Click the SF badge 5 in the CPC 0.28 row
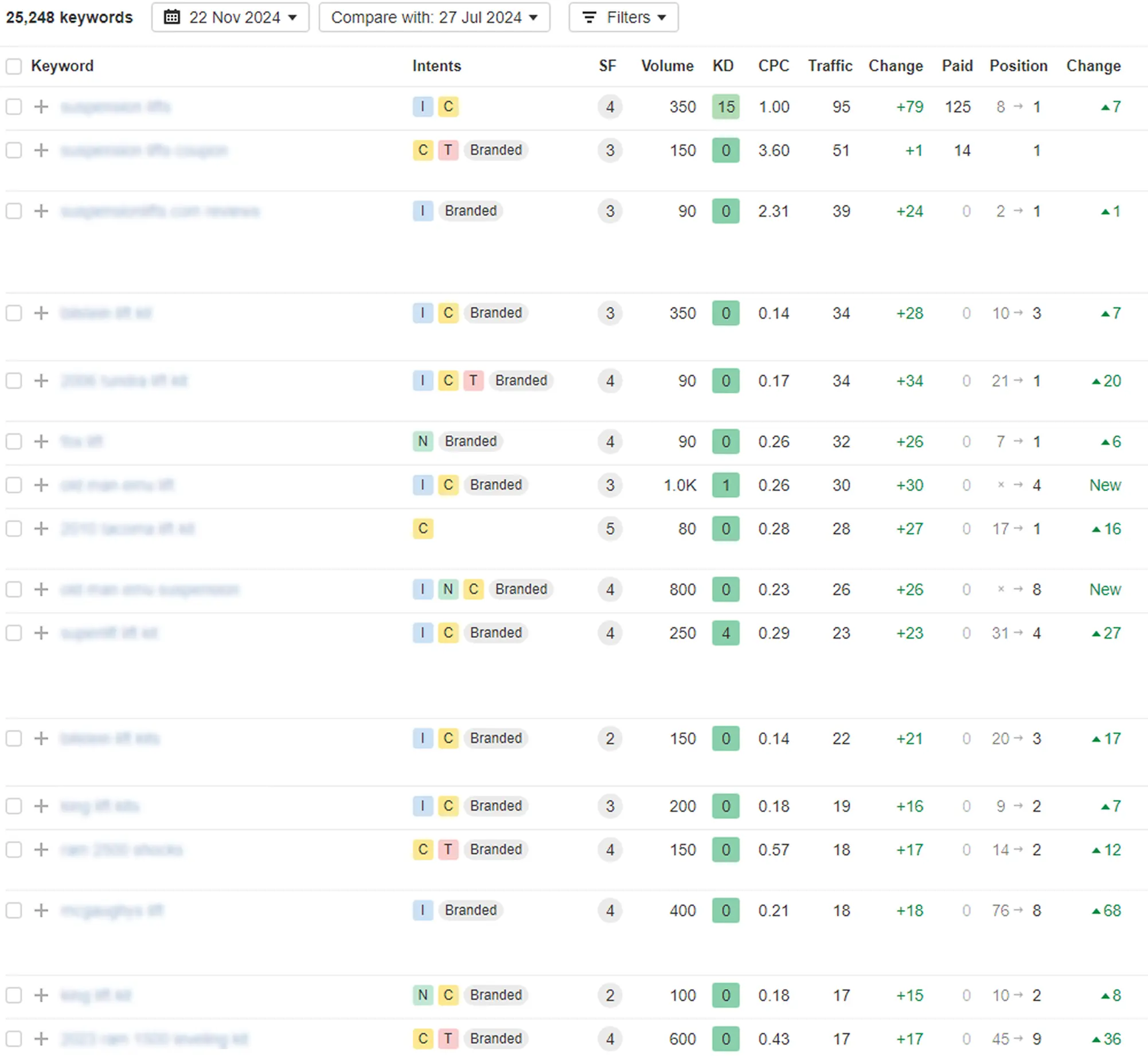The height and width of the screenshot is (1056, 1148). tap(610, 529)
